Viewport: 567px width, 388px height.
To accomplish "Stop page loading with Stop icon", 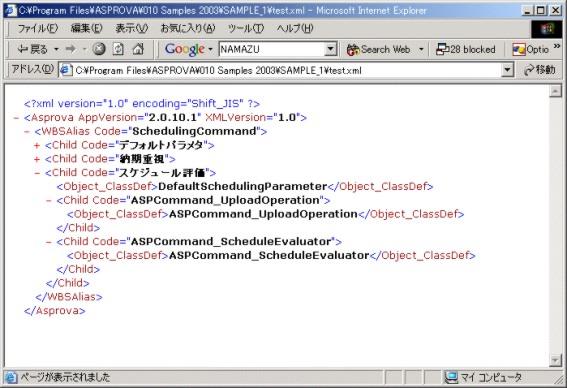I will [99, 49].
